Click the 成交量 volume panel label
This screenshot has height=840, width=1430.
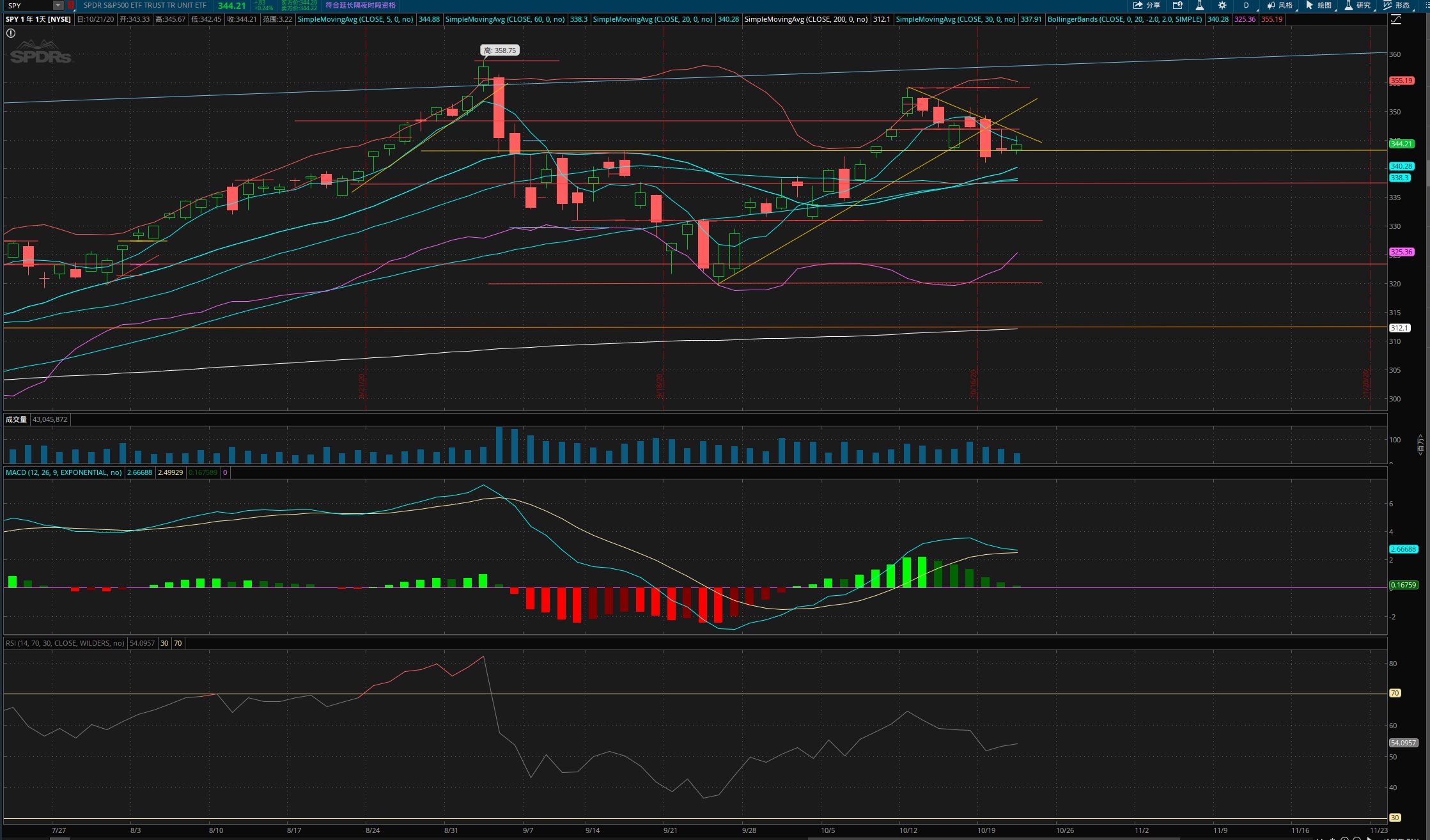tap(17, 419)
